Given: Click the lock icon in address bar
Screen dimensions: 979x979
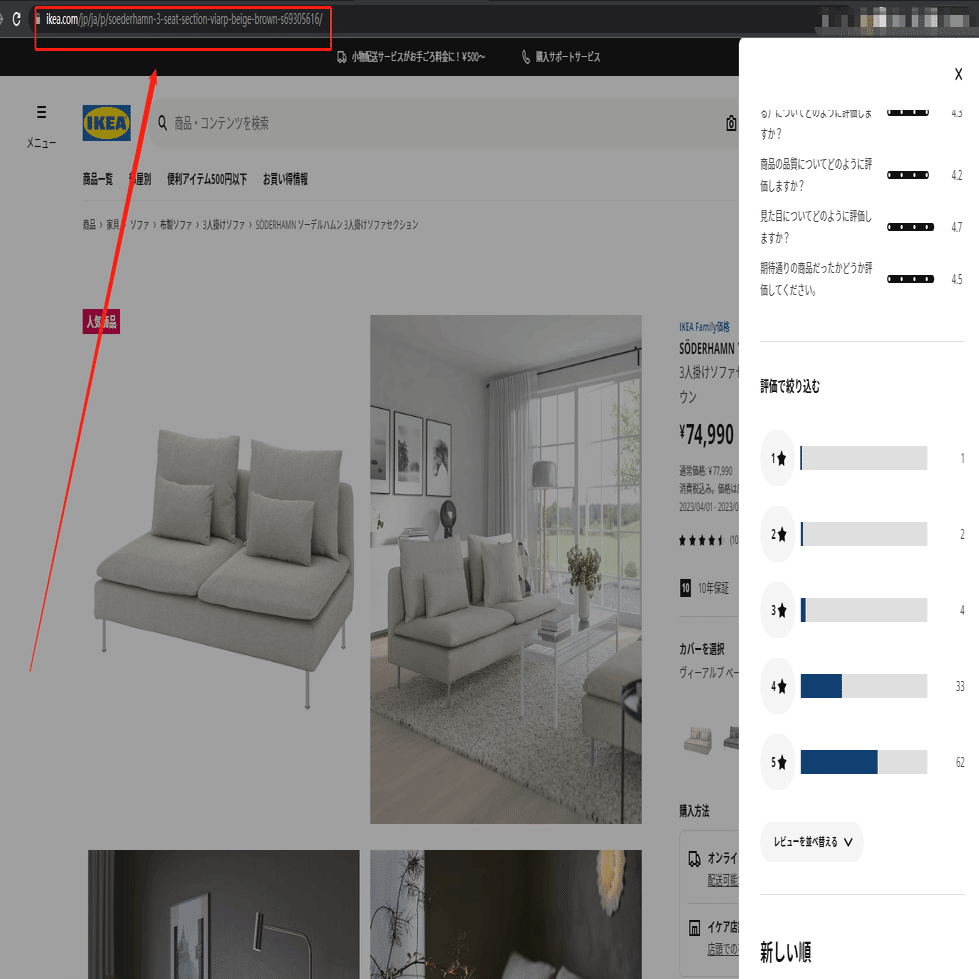Looking at the screenshot, I should (38, 19).
